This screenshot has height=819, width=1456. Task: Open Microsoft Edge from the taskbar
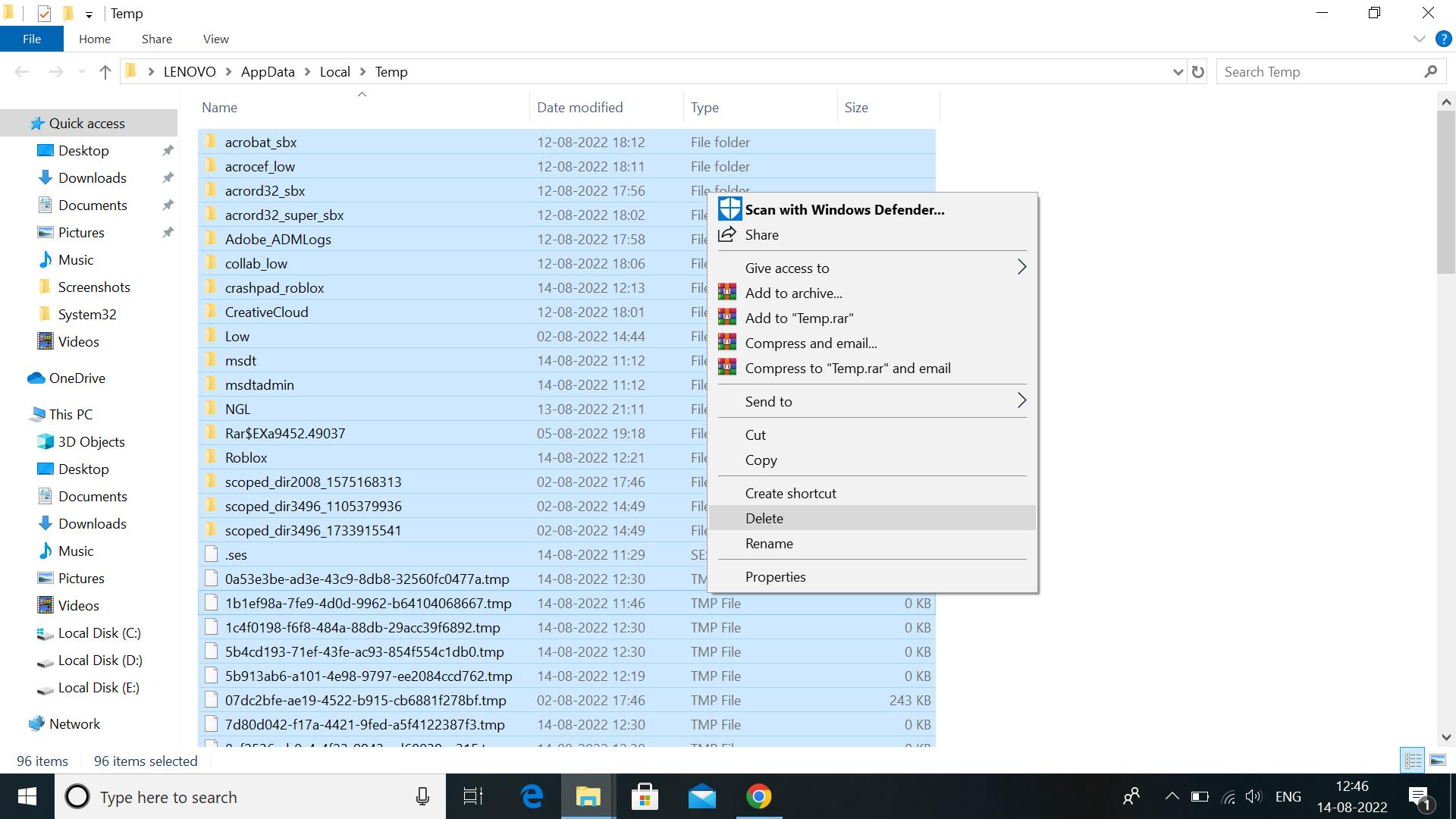(x=532, y=797)
